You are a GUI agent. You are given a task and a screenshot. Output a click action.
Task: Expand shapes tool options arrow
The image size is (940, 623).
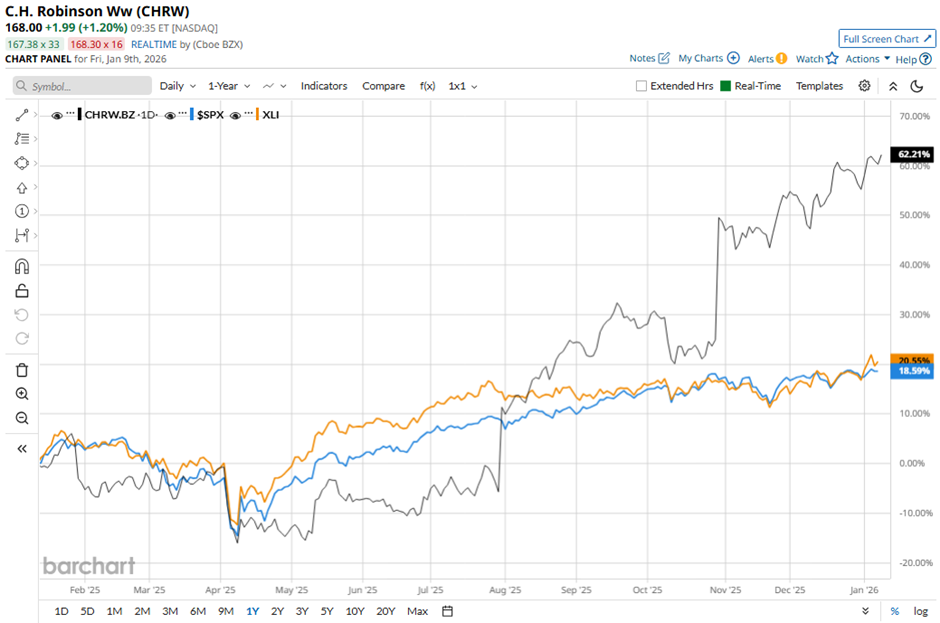[x=36, y=163]
